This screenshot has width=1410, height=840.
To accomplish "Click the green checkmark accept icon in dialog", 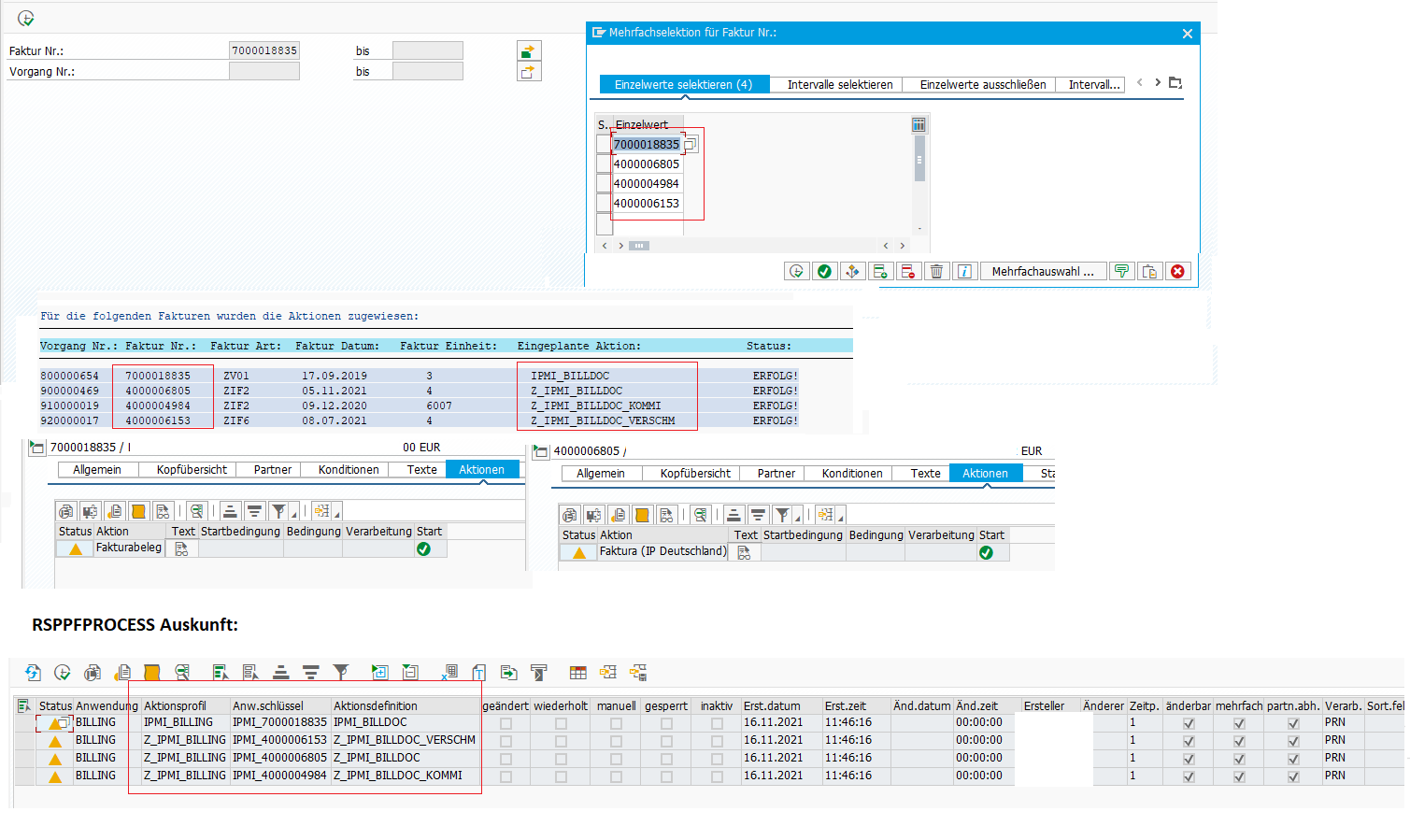I will coord(824,271).
